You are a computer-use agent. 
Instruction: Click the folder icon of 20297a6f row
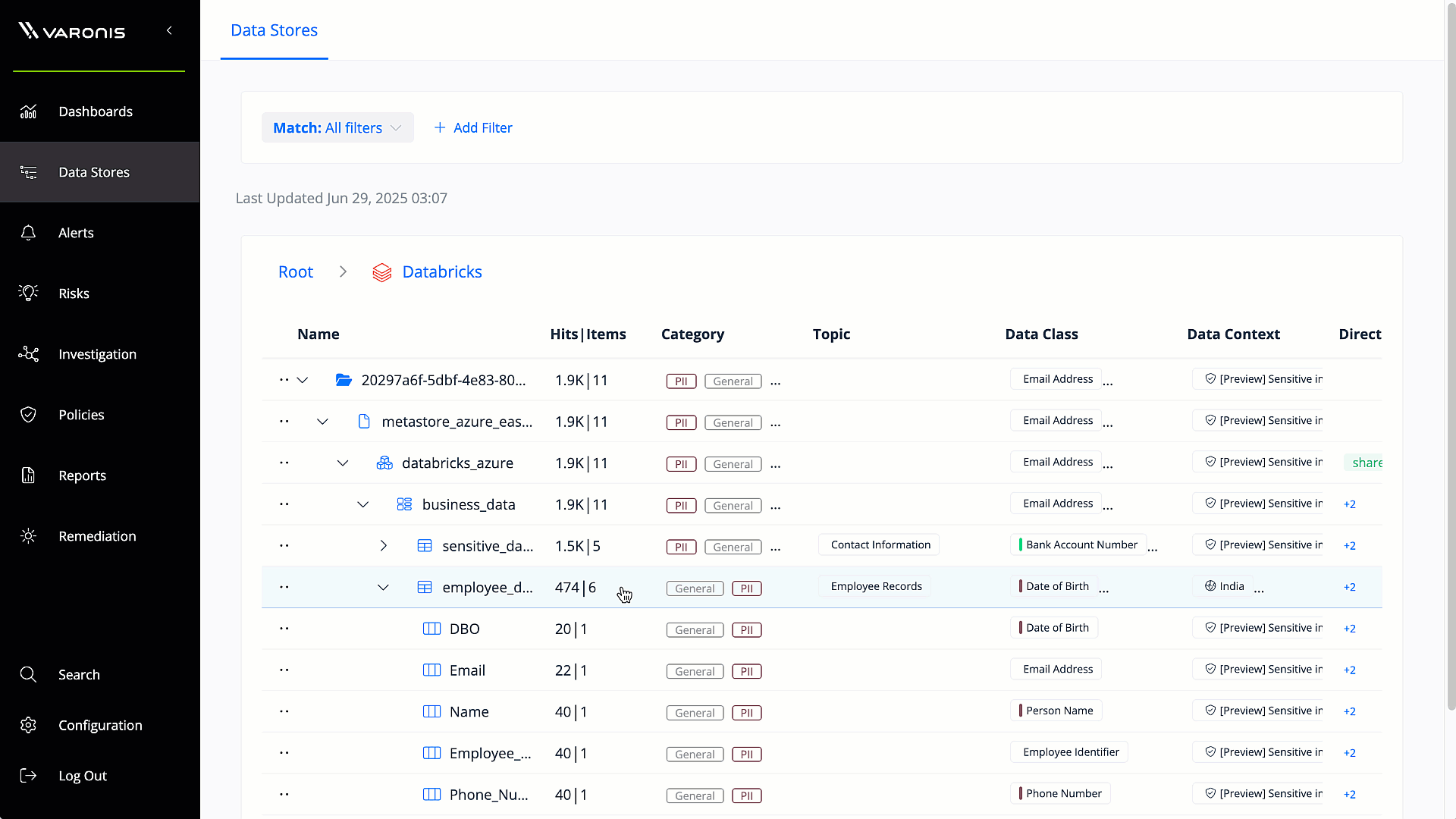(344, 380)
